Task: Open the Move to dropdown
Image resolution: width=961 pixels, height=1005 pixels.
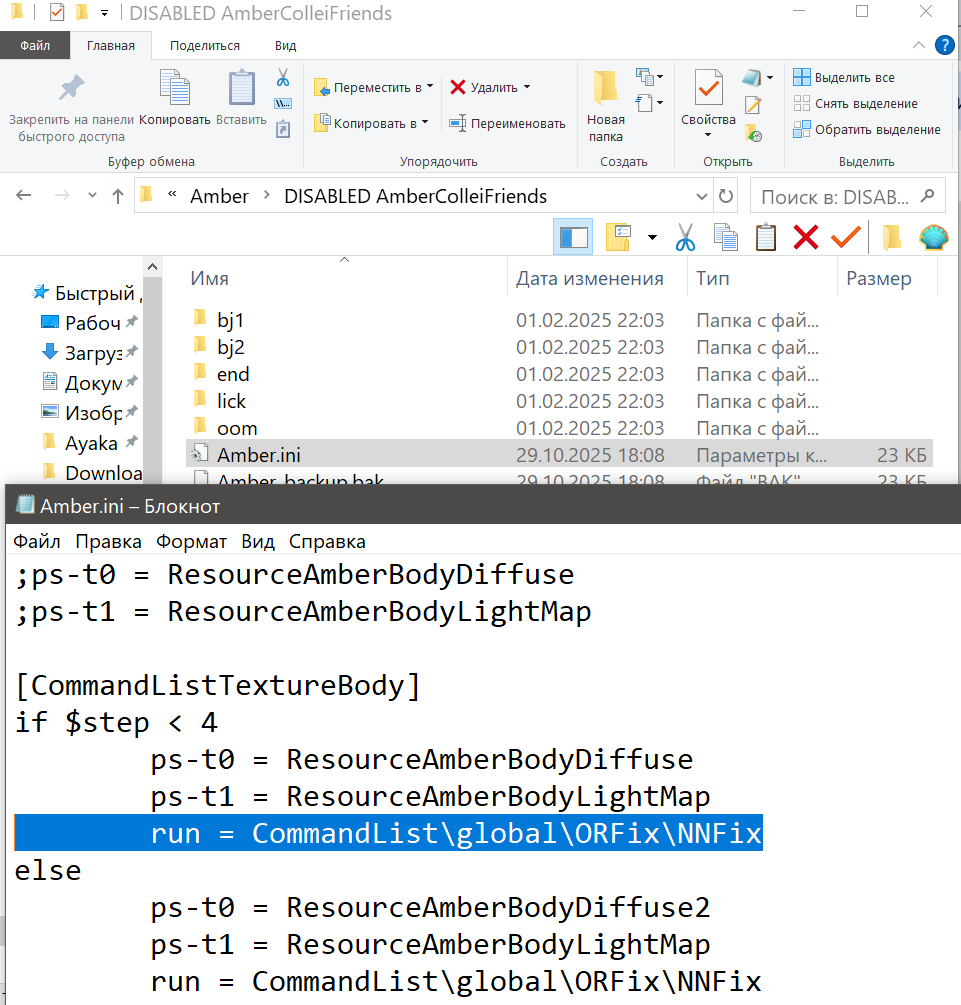Action: (x=430, y=86)
